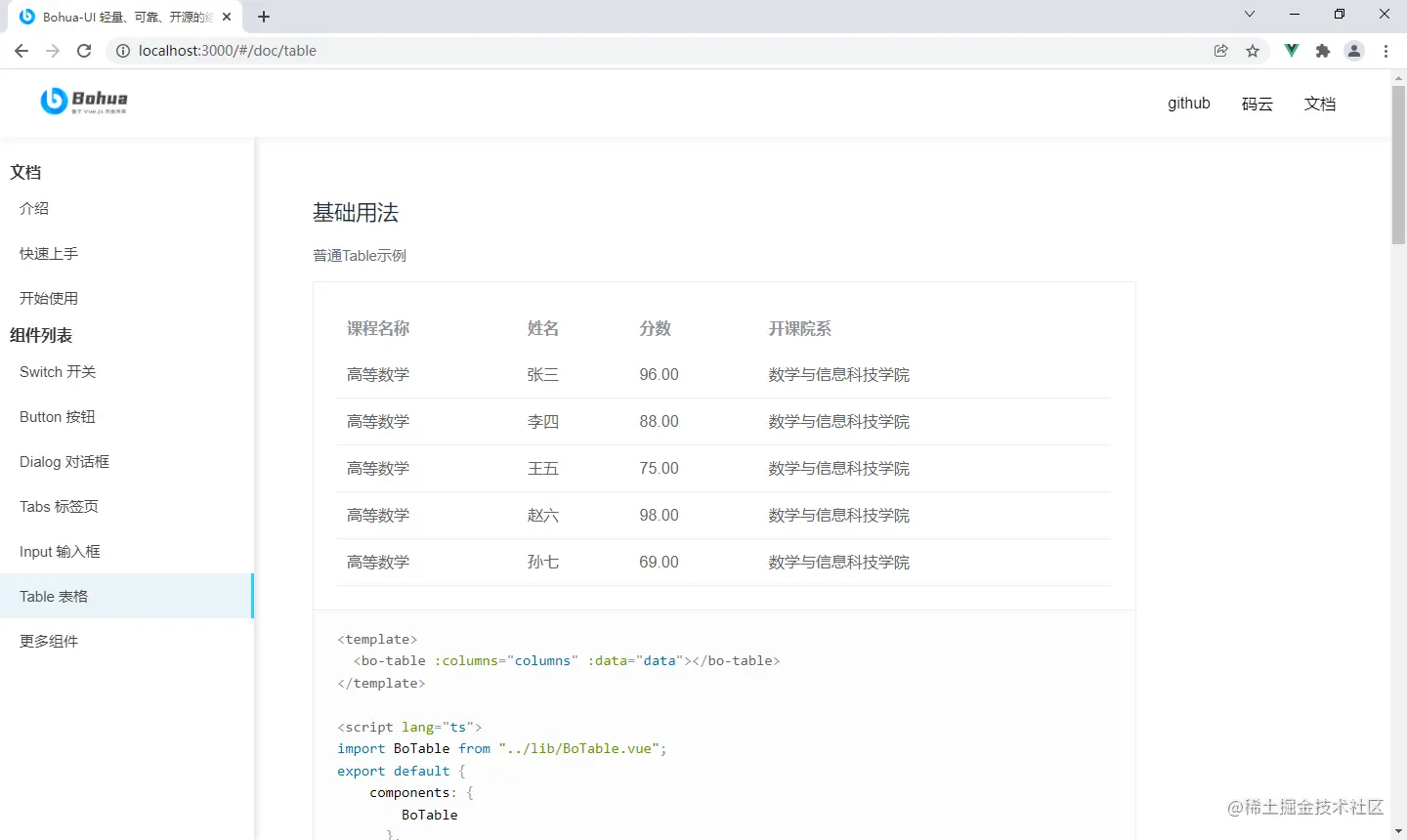Click the 分数 column header

[656, 328]
